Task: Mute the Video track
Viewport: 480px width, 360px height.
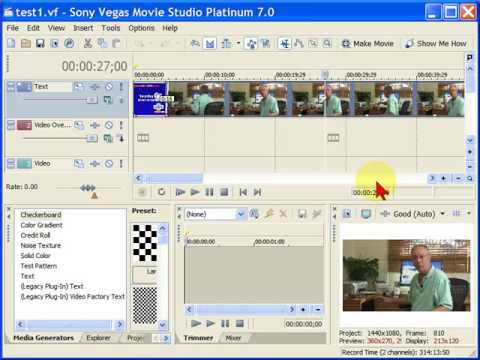Action: tap(109, 164)
